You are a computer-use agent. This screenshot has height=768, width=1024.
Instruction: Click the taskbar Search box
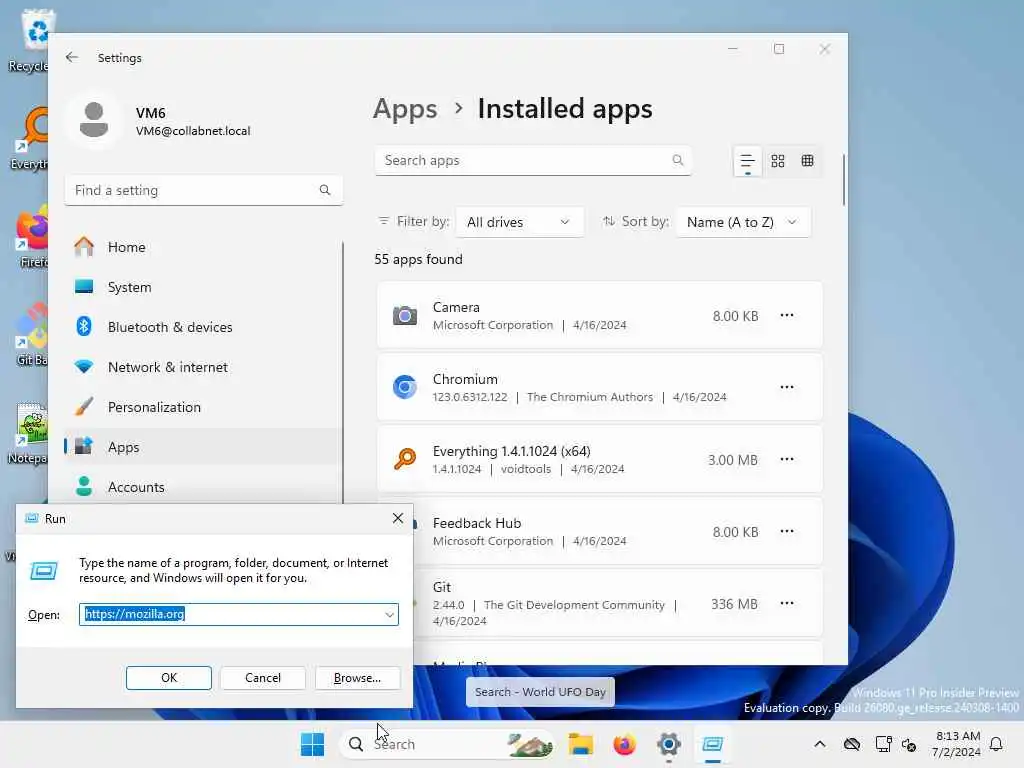(446, 744)
